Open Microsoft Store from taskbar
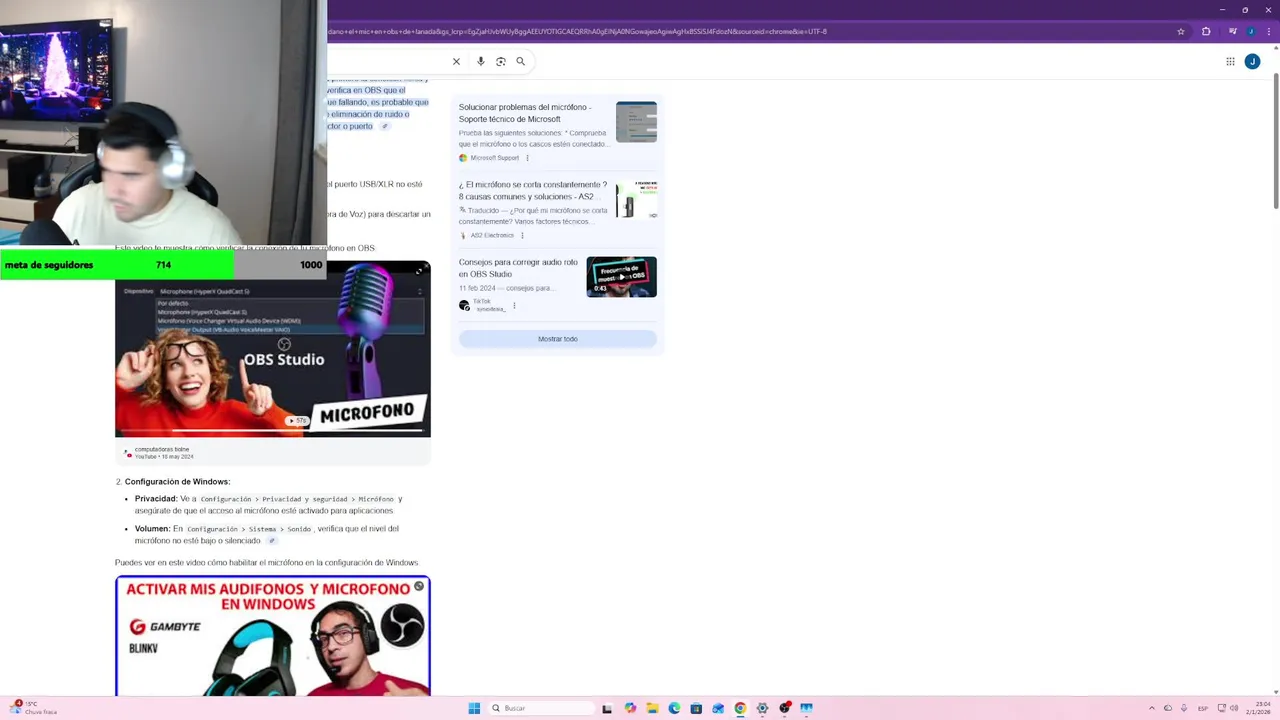This screenshot has width=1280, height=720. click(x=696, y=708)
